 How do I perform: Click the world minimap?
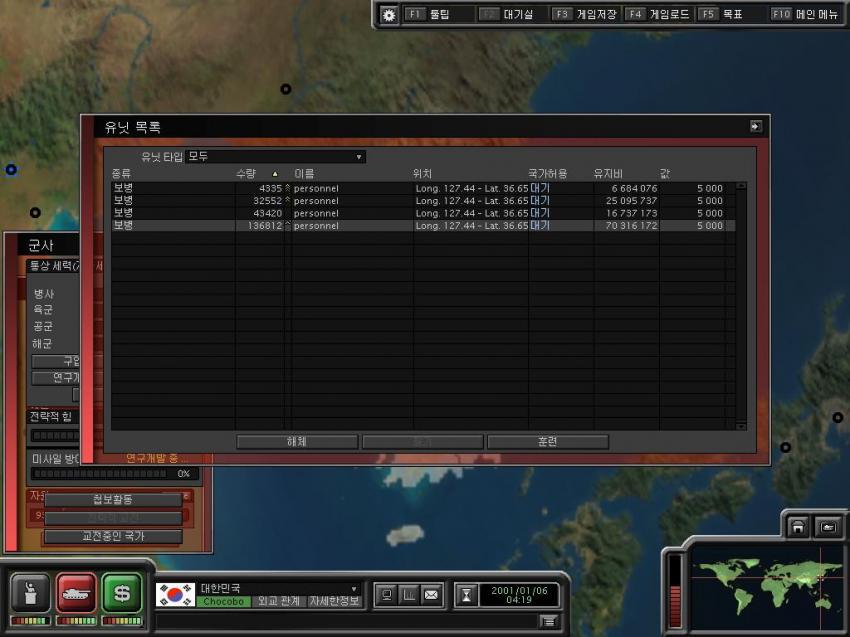(x=766, y=588)
